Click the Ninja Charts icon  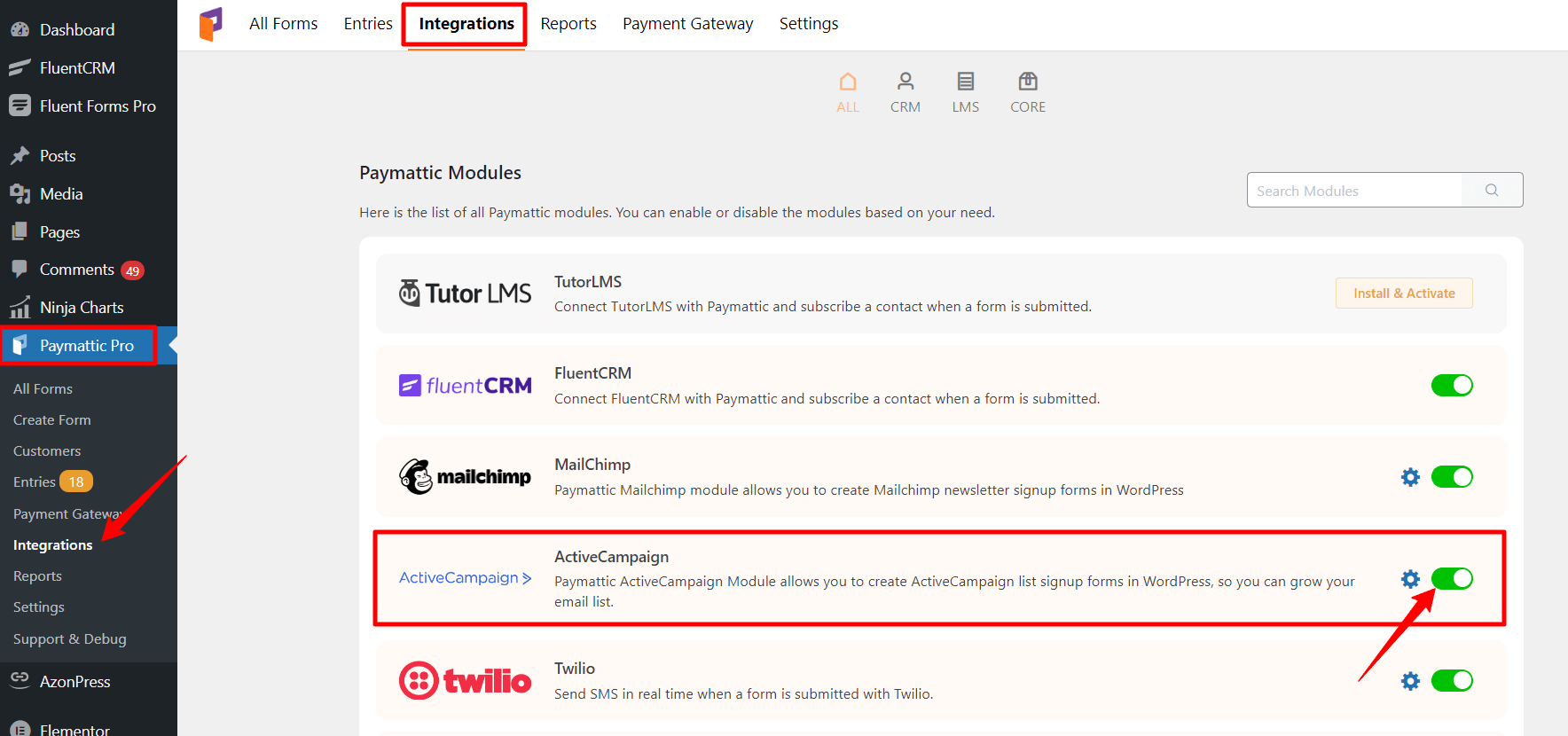(20, 307)
